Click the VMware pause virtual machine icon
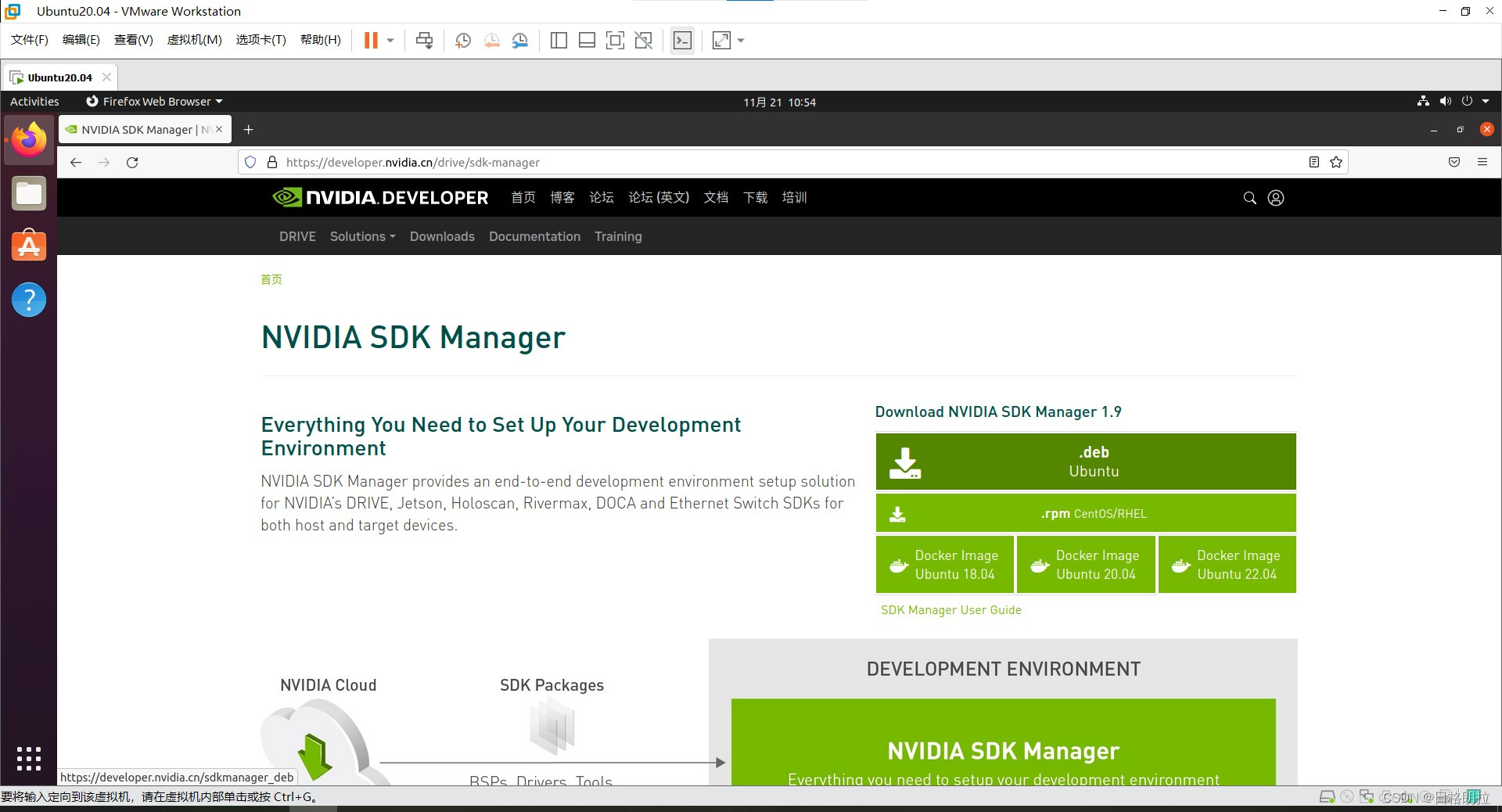Image resolution: width=1502 pixels, height=812 pixels. [371, 40]
